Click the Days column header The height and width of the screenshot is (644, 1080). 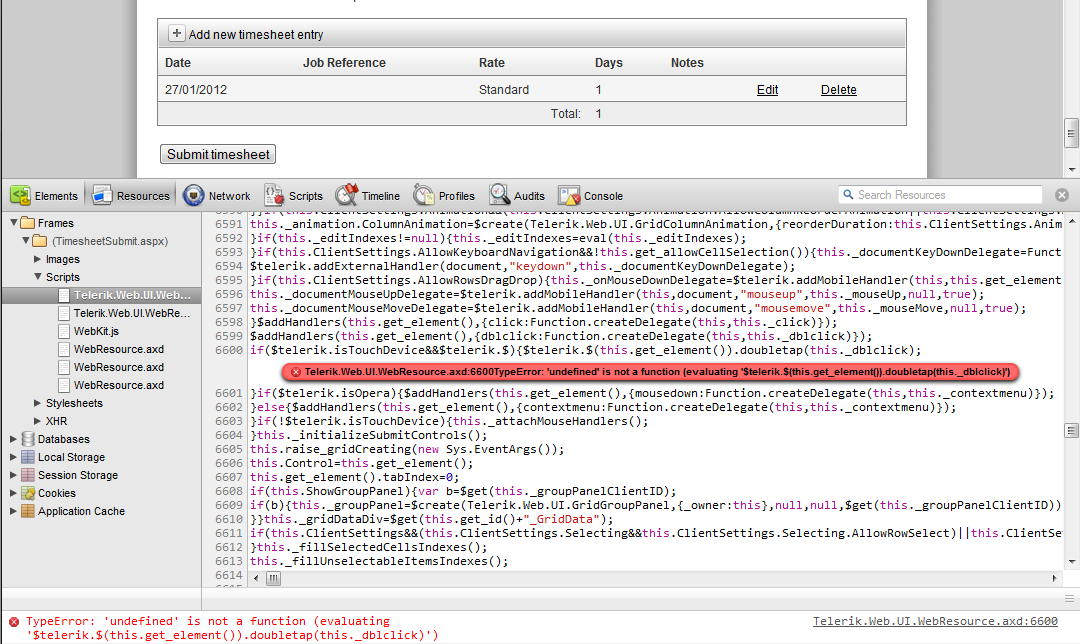click(609, 63)
